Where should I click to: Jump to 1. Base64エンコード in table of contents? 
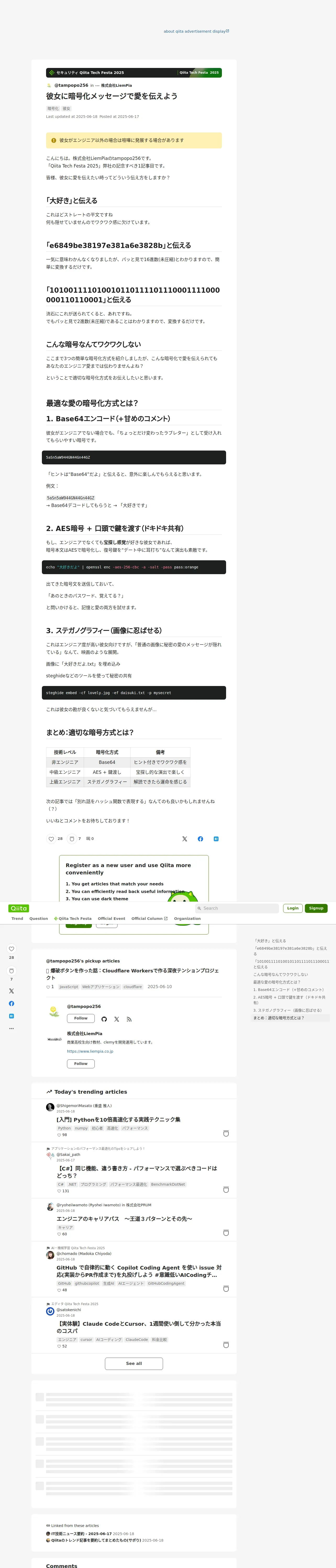(x=289, y=990)
